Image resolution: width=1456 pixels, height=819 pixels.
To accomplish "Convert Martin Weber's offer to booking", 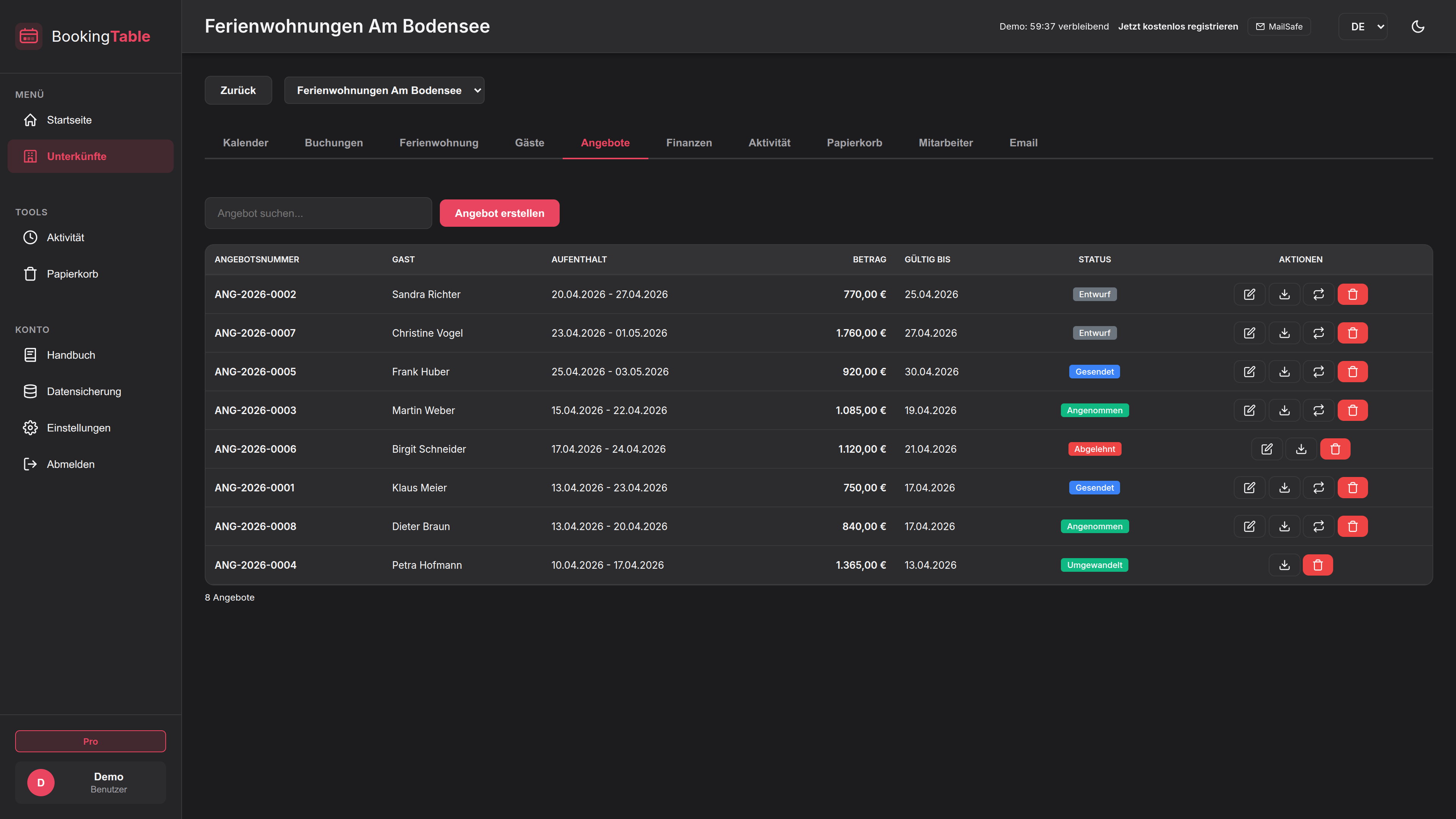I will (x=1319, y=410).
